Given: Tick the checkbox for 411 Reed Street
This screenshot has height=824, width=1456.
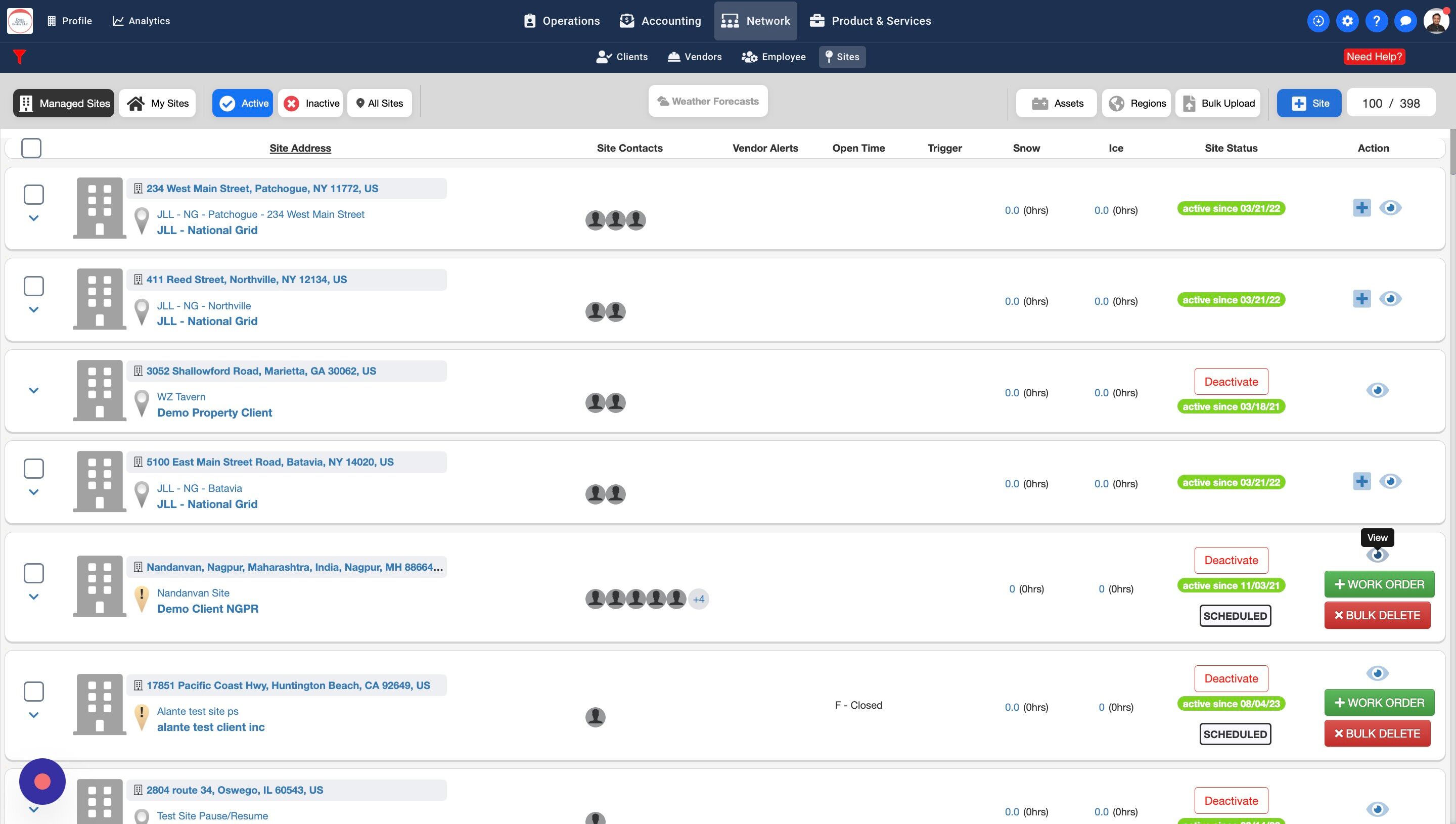Looking at the screenshot, I should (34, 286).
